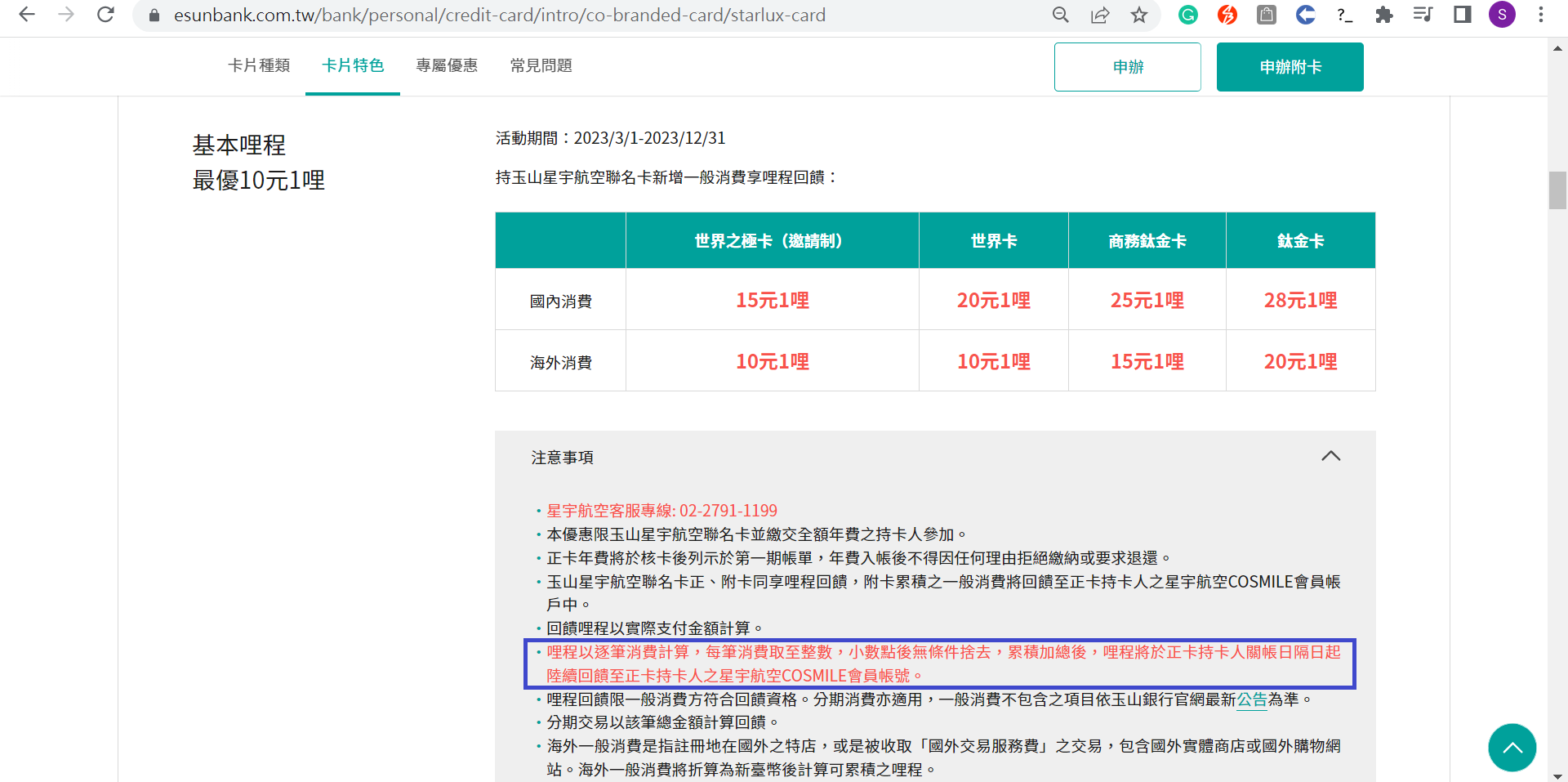Select the 卡片特色 tab
Image resolution: width=1568 pixels, height=782 pixels.
click(353, 65)
